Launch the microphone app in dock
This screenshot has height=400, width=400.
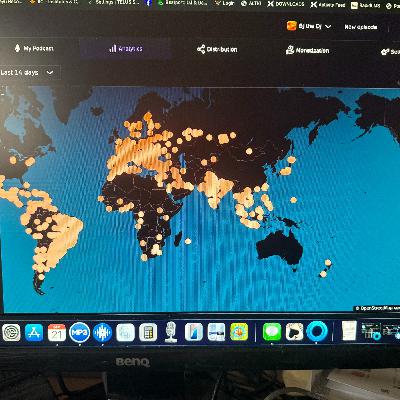coord(171,332)
